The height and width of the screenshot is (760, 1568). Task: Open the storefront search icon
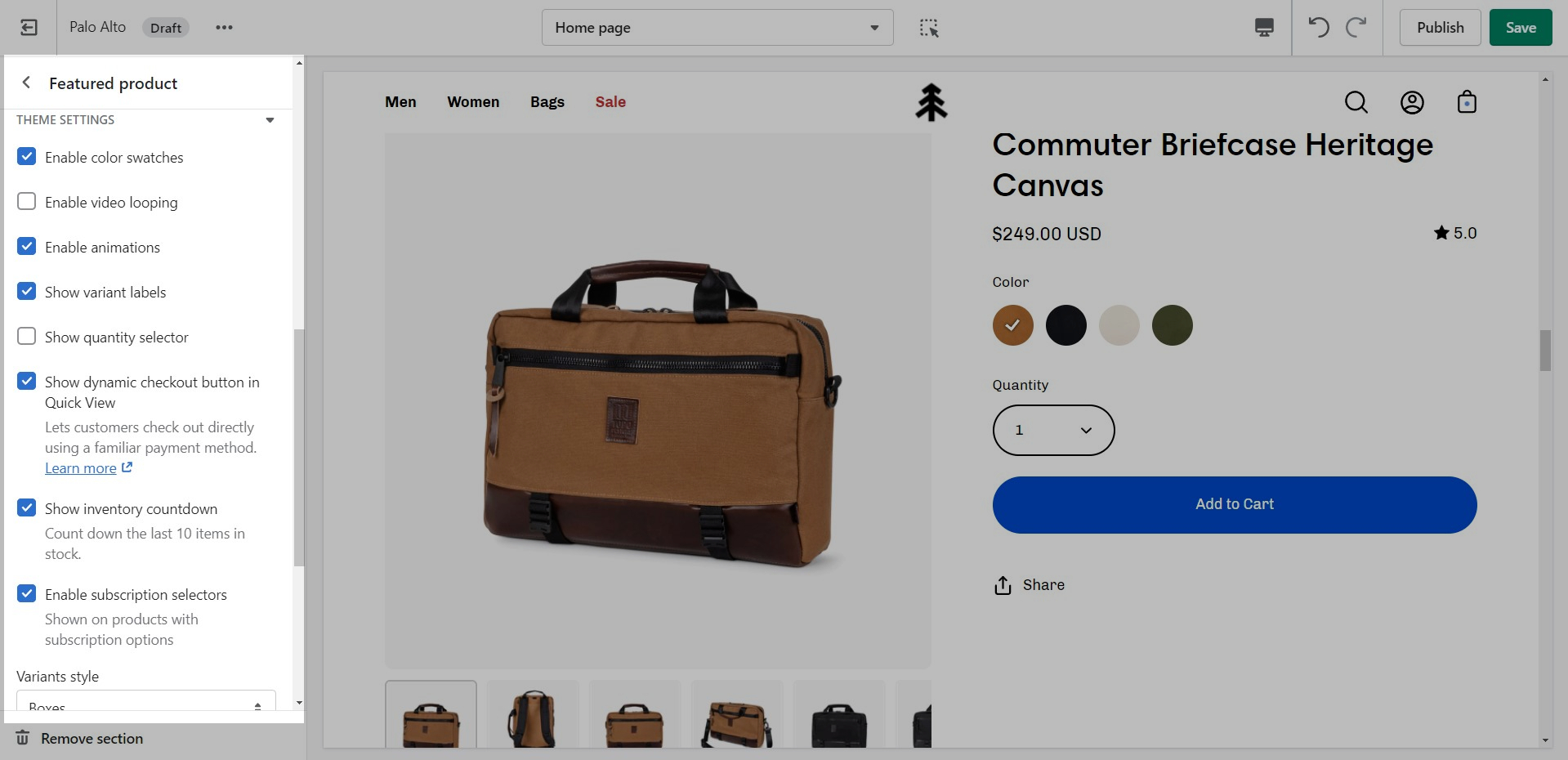(1356, 102)
